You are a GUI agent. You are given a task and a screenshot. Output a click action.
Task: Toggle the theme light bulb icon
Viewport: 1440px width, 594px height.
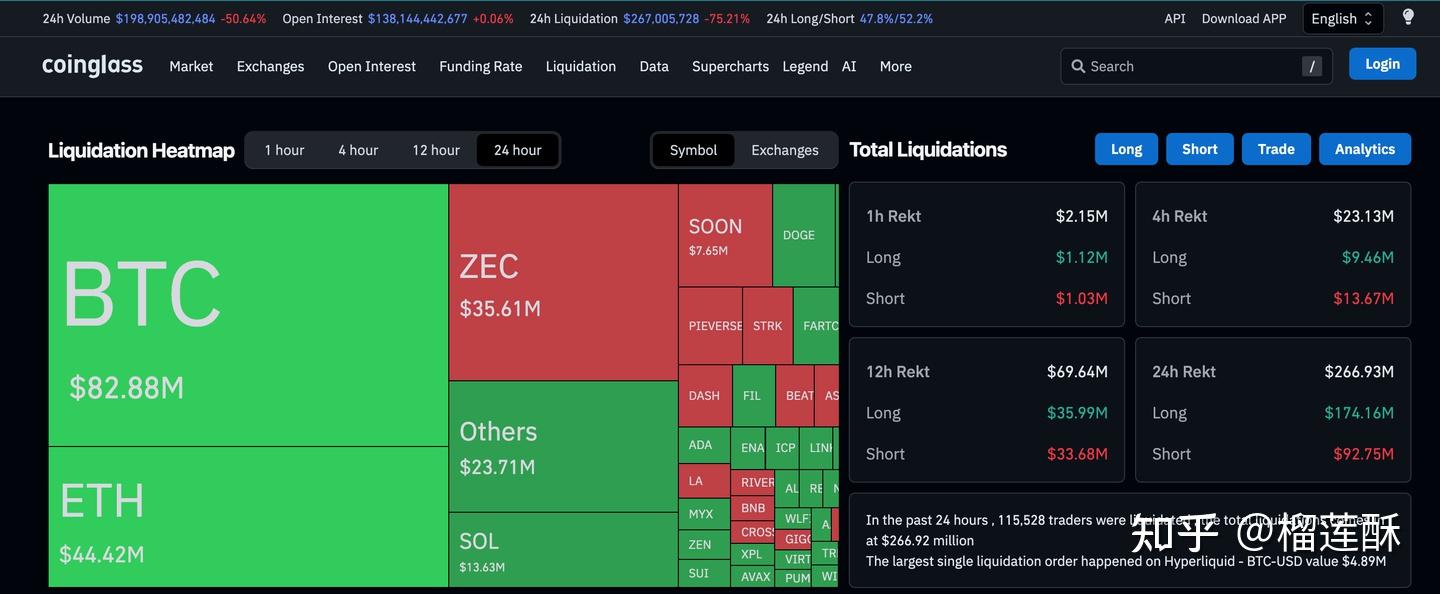click(x=1408, y=17)
